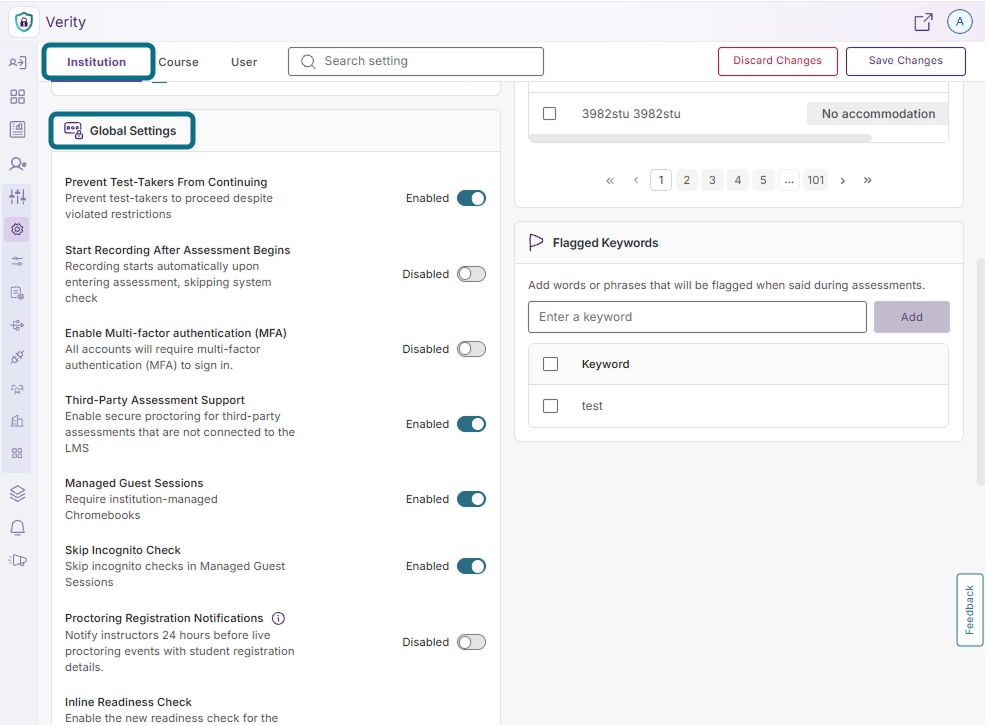Select page 1 in pagination
The image size is (989, 725).
coord(661,180)
